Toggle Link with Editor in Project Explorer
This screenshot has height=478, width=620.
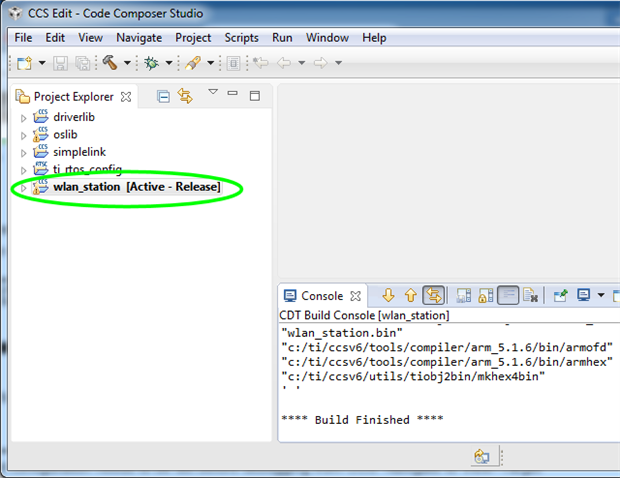pos(185,96)
